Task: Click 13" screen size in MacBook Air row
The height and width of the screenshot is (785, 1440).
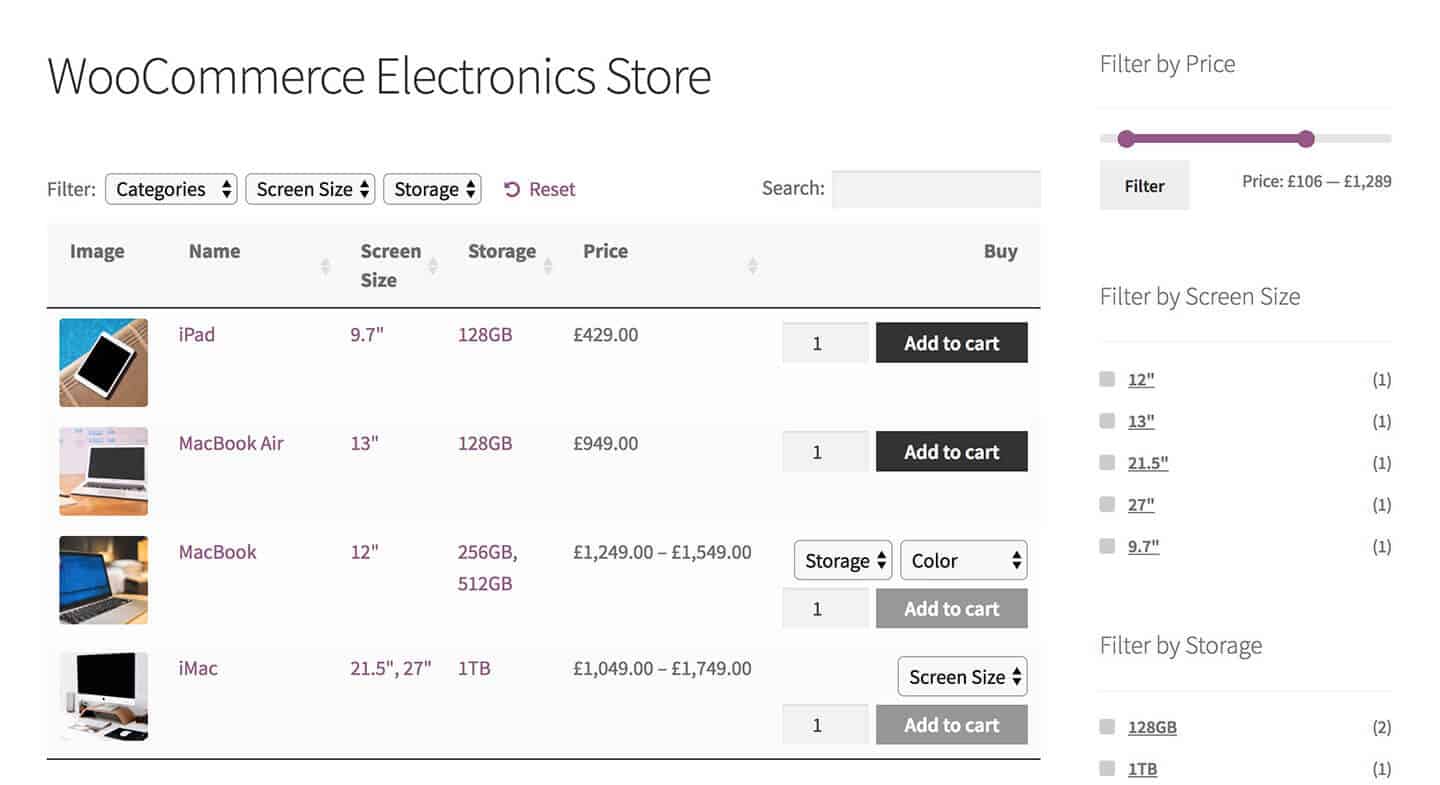Action: click(365, 443)
